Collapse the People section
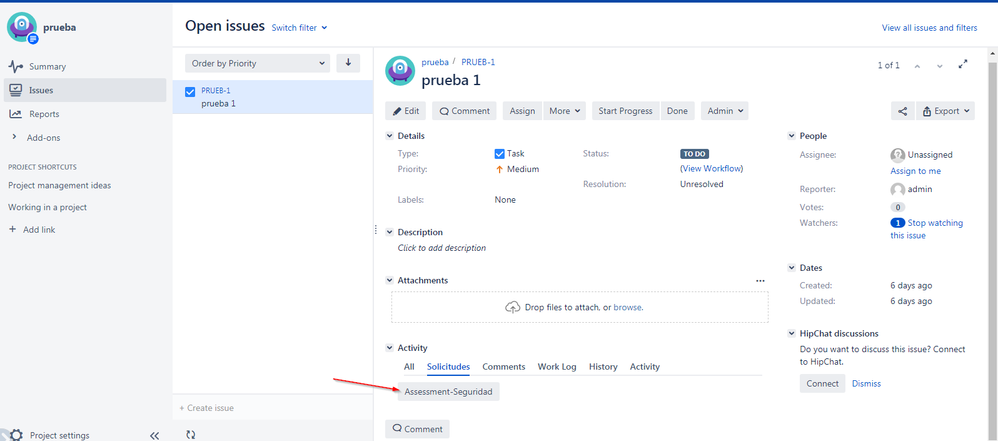This screenshot has height=441, width=998. click(792, 136)
